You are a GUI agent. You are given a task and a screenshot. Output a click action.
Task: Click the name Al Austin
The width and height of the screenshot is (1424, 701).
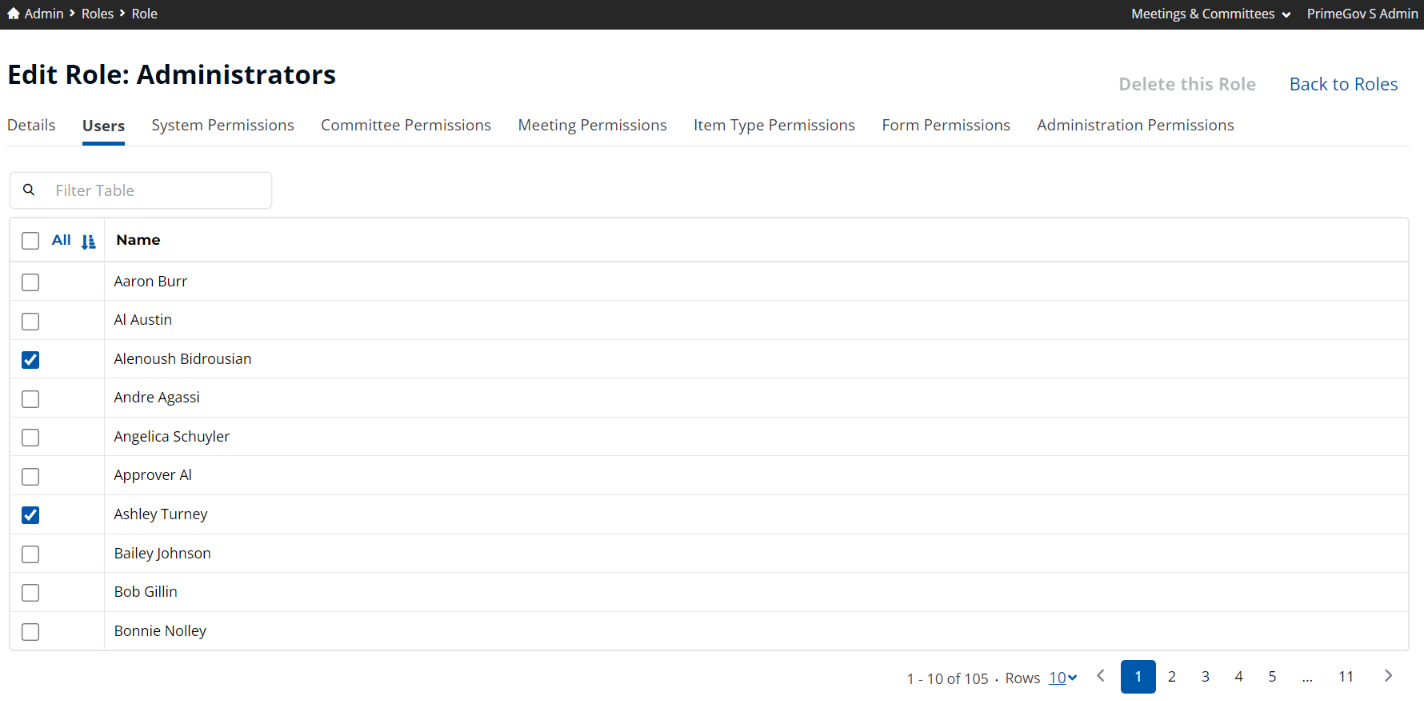(143, 320)
